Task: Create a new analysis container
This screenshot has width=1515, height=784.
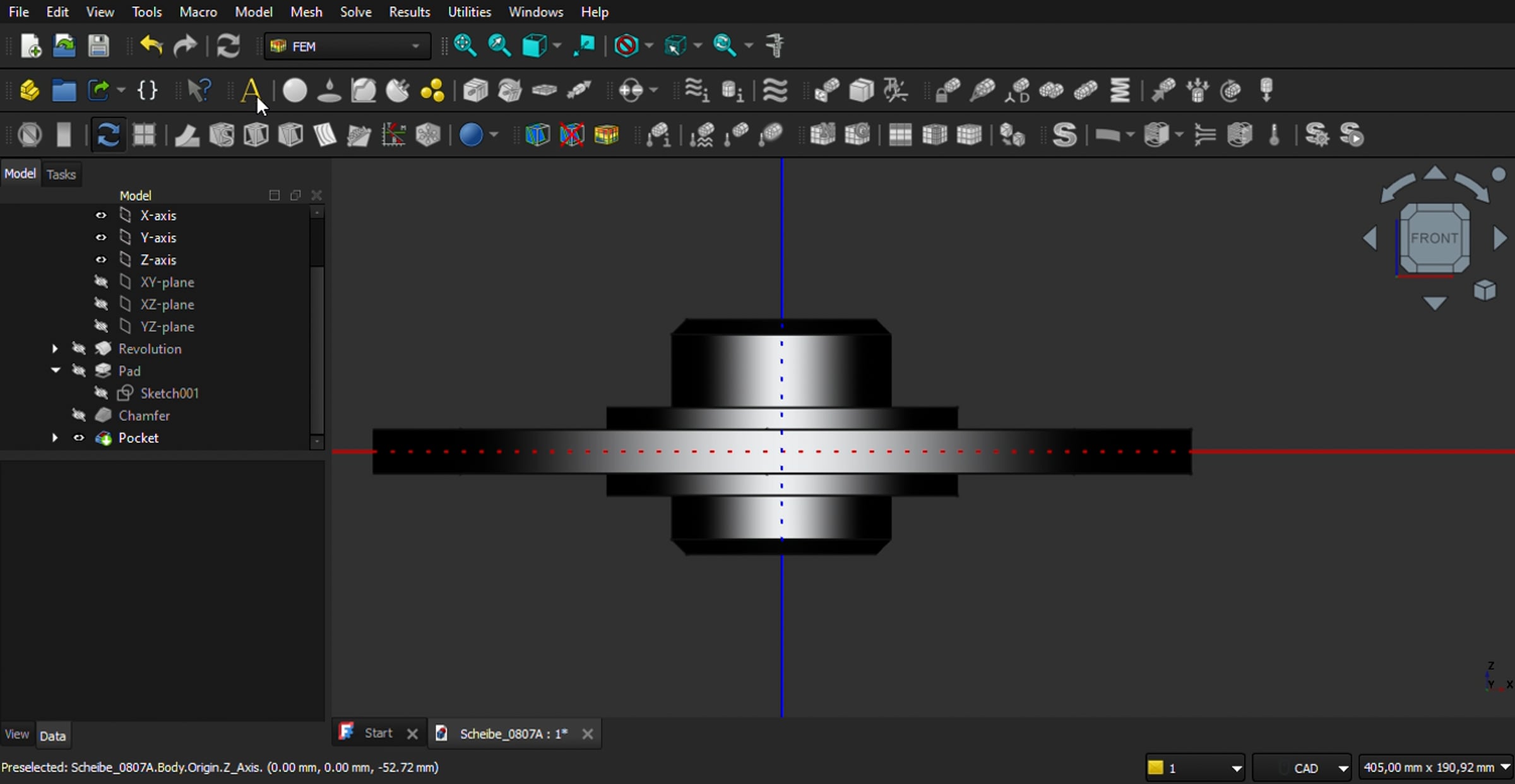Action: pyautogui.click(x=30, y=90)
